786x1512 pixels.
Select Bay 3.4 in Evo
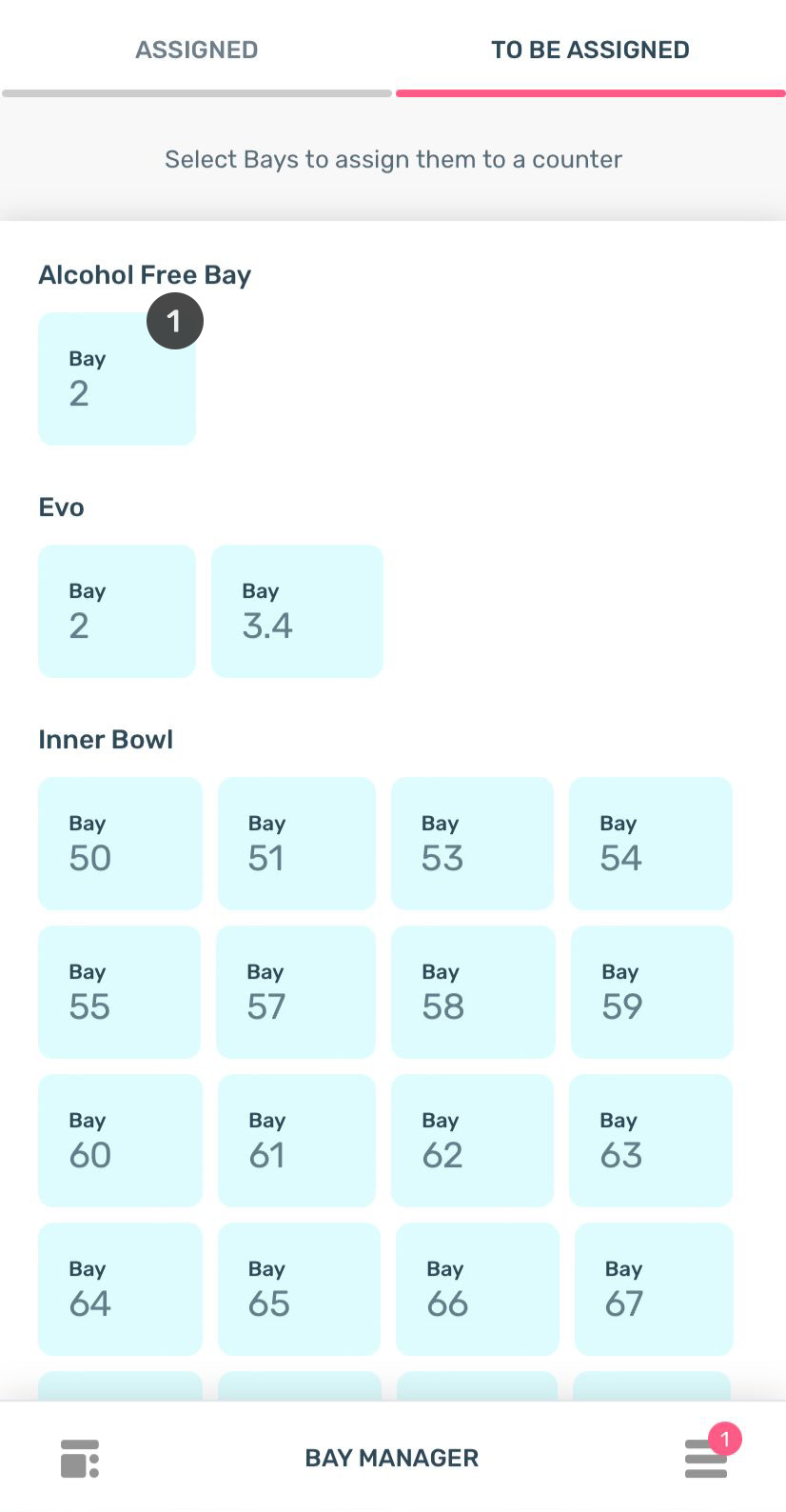tap(297, 610)
